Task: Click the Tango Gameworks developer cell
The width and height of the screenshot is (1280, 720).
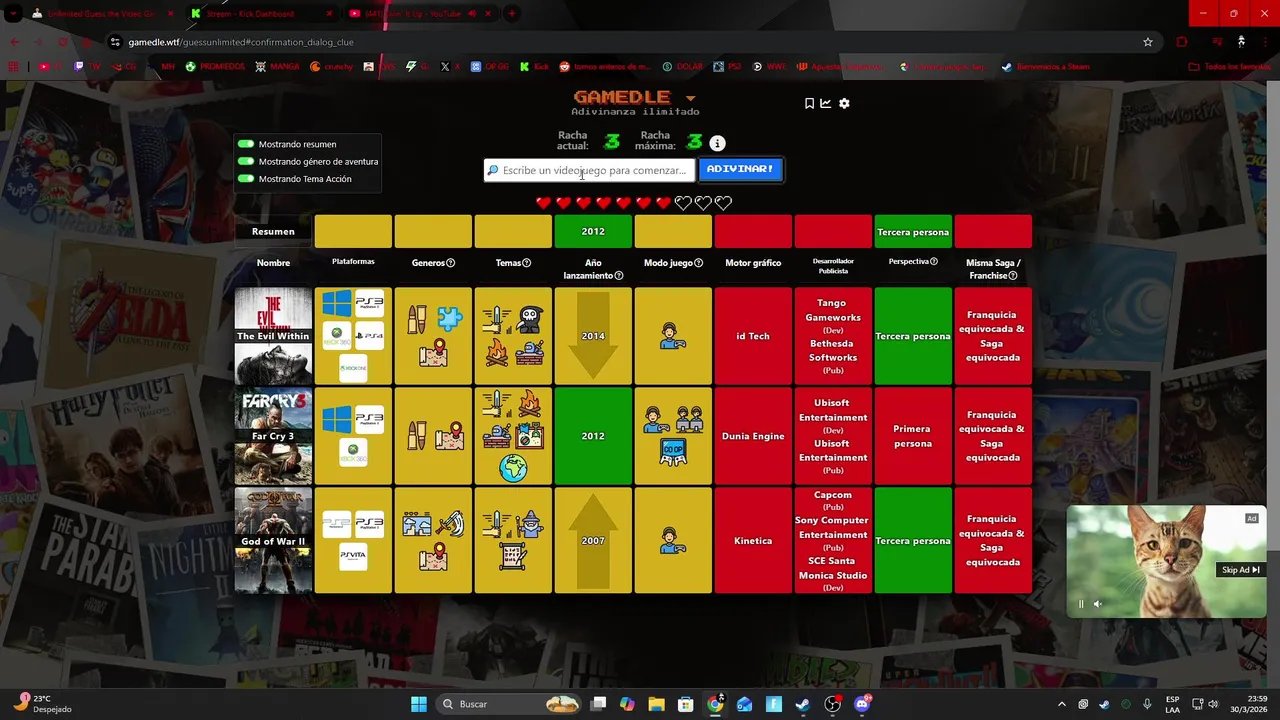Action: [833, 336]
